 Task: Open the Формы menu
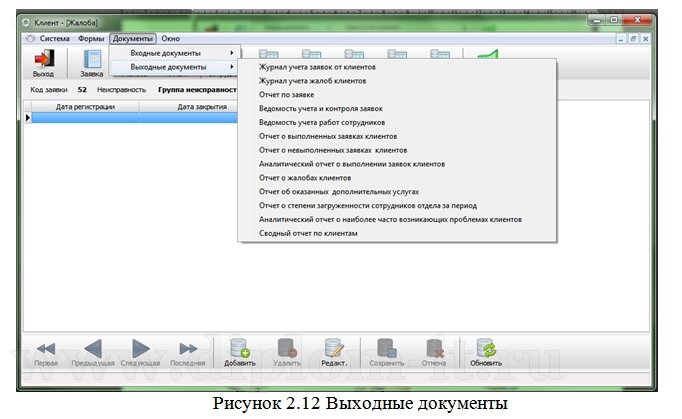(91, 38)
